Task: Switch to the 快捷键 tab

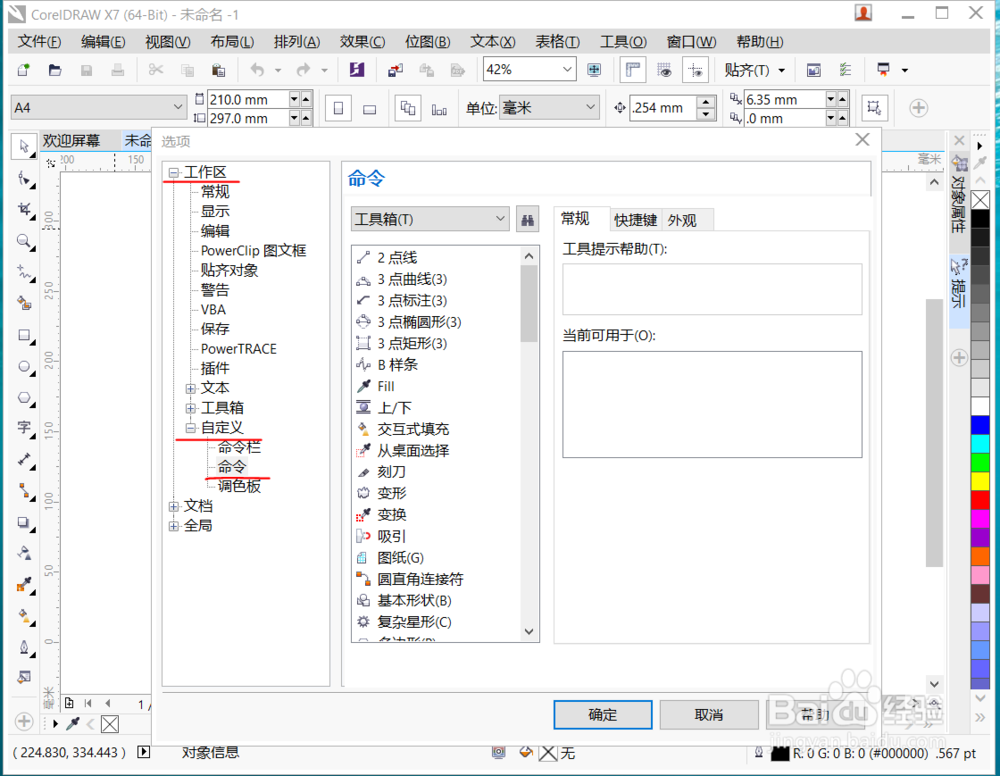Action: (x=635, y=220)
